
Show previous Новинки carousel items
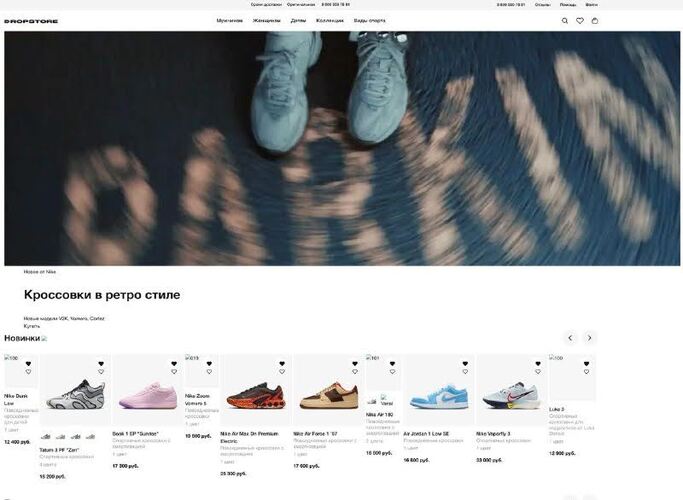(570, 338)
